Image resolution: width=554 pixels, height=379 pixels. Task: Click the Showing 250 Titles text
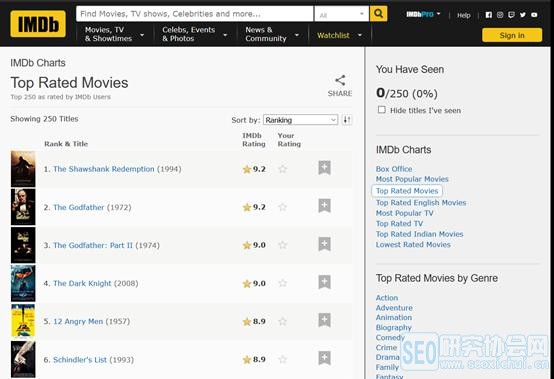44,119
